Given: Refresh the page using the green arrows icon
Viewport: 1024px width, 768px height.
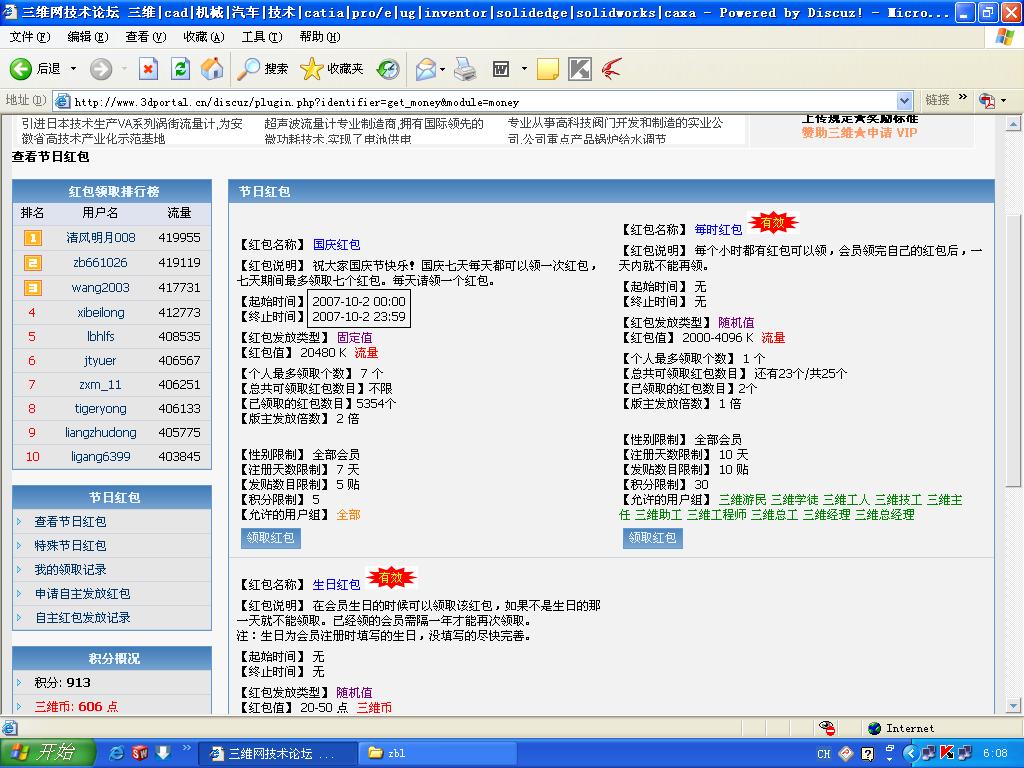Looking at the screenshot, I should point(180,69).
